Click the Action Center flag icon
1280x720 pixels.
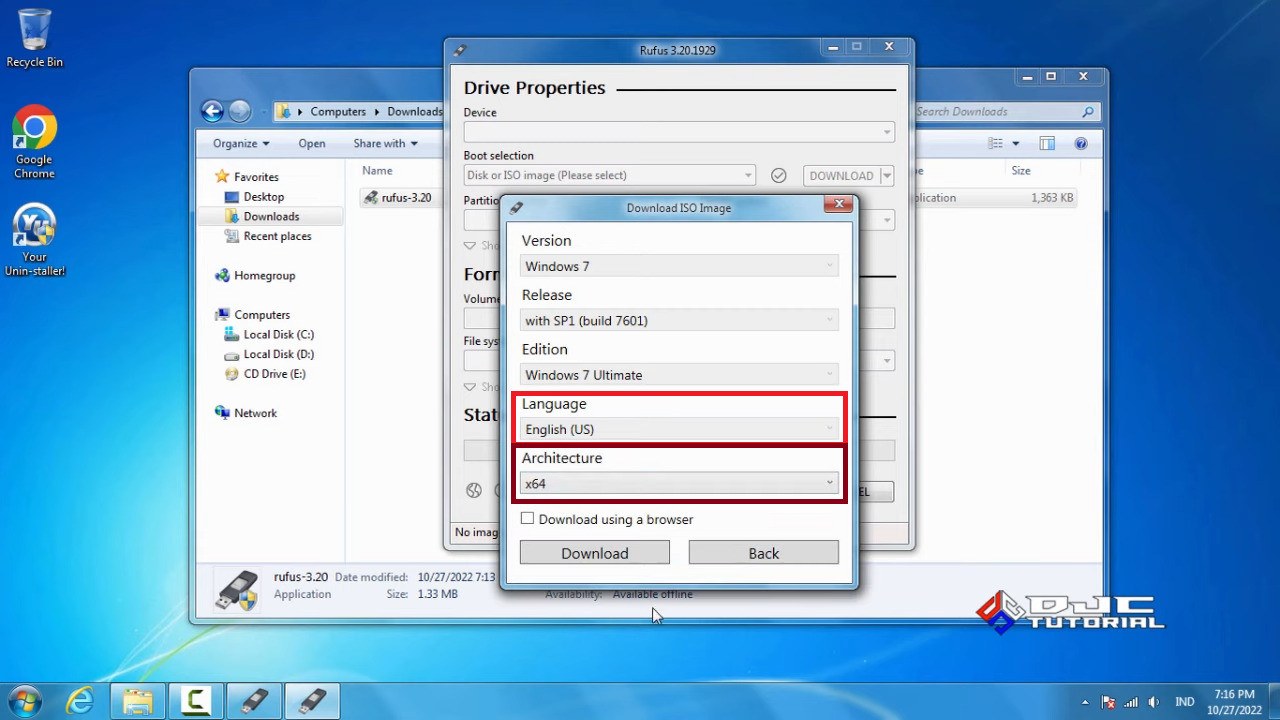tap(1108, 702)
